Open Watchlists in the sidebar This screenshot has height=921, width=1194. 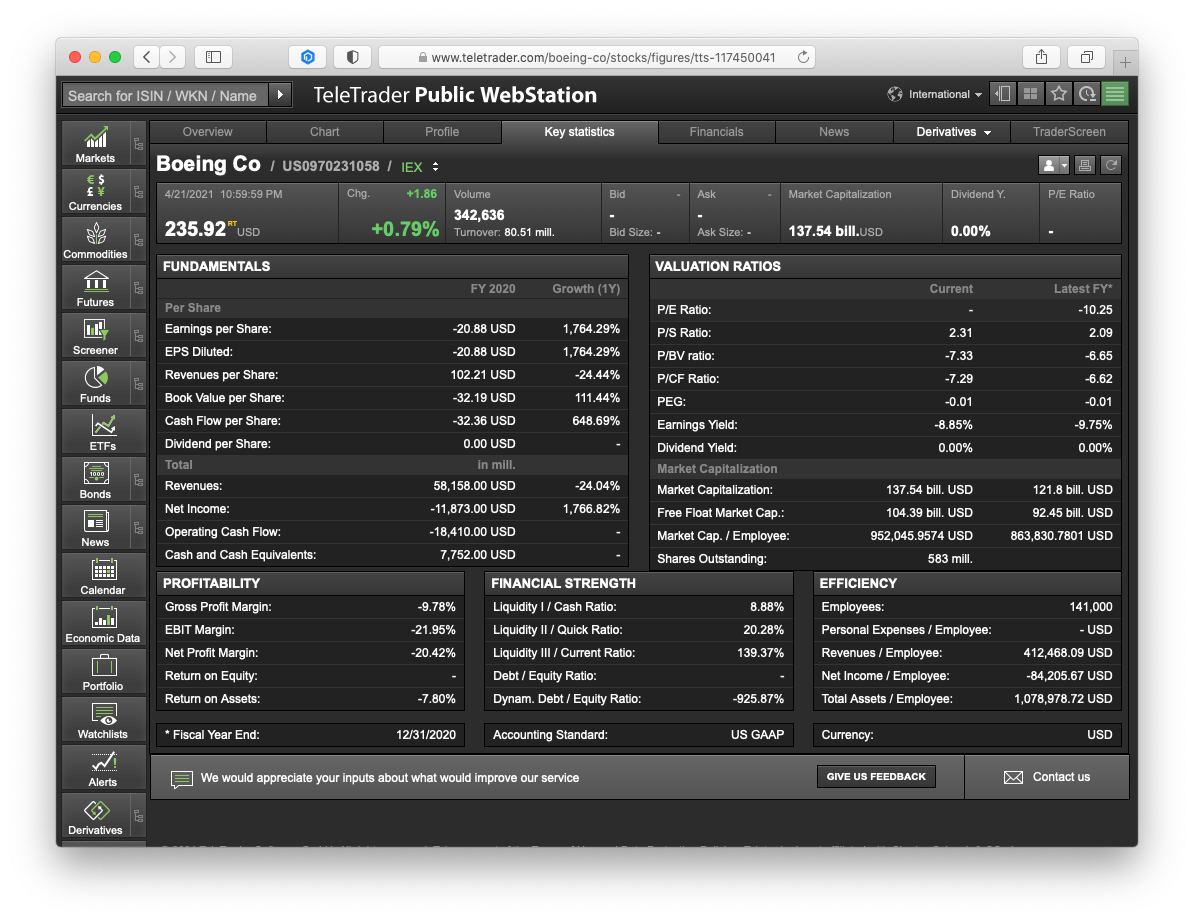pyautogui.click(x=104, y=720)
